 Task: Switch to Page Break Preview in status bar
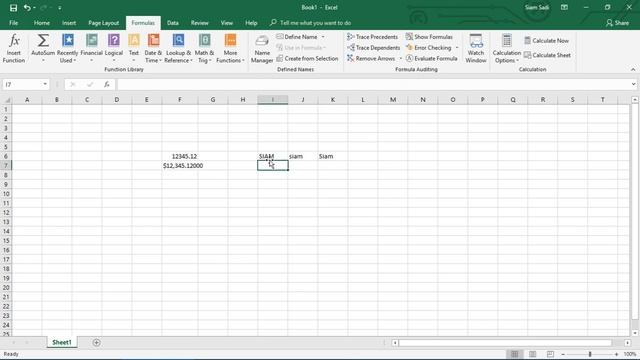tap(550, 354)
